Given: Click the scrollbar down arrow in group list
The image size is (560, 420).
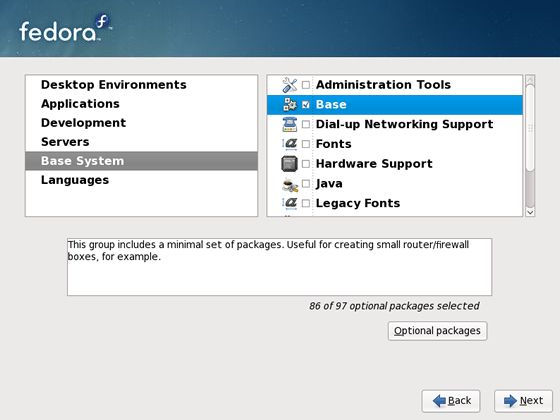Looking at the screenshot, I should tap(530, 212).
